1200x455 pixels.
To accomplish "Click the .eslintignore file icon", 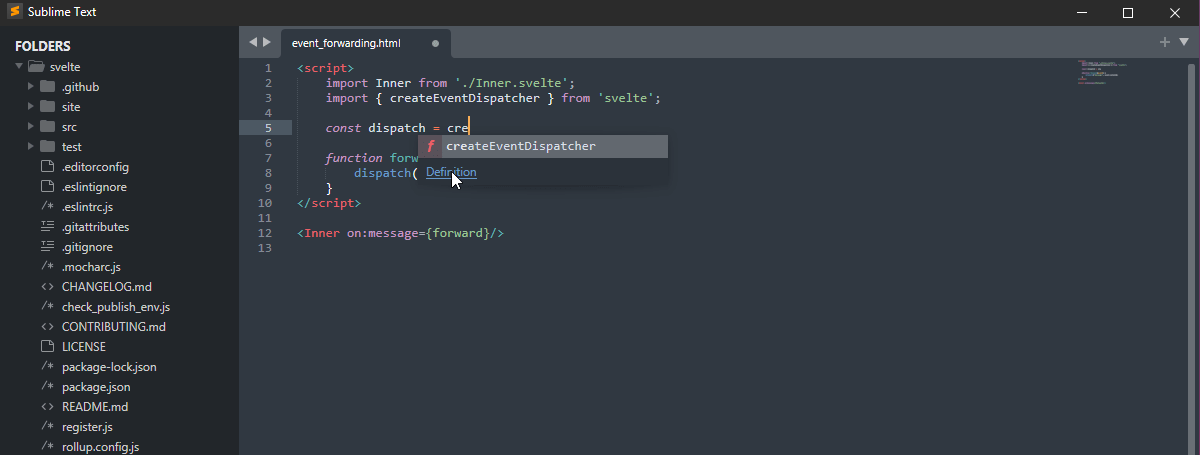I will tap(47, 186).
